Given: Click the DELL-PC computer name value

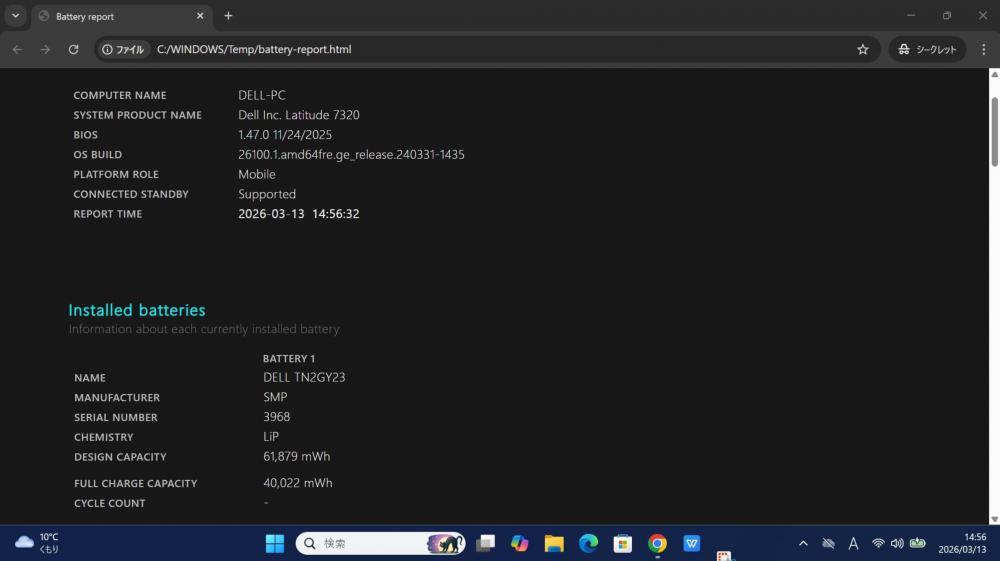Looking at the screenshot, I should [262, 95].
